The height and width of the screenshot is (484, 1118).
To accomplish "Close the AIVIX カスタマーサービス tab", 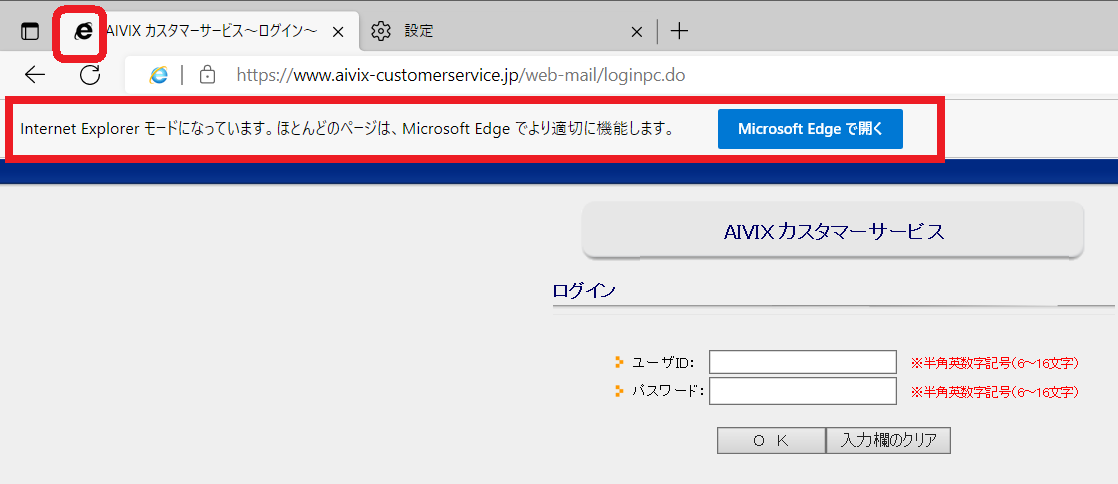I will [x=339, y=31].
